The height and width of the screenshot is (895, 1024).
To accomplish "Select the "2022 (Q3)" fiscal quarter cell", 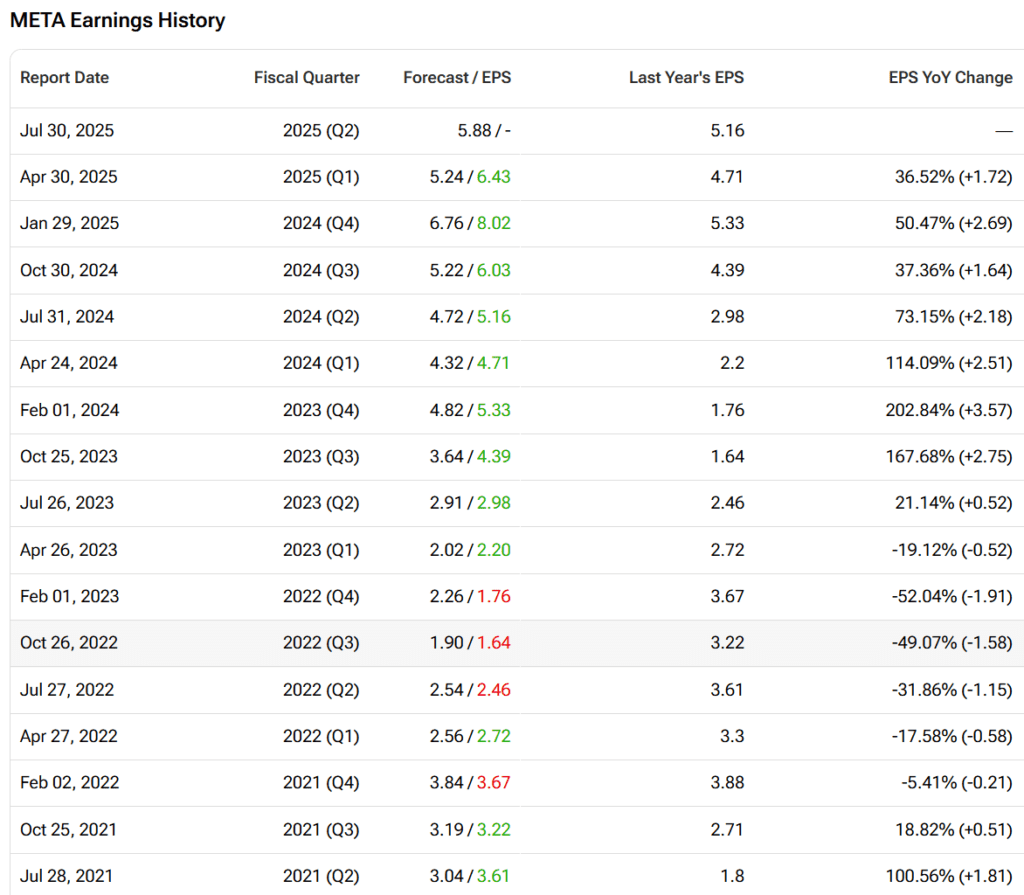I will [321, 643].
